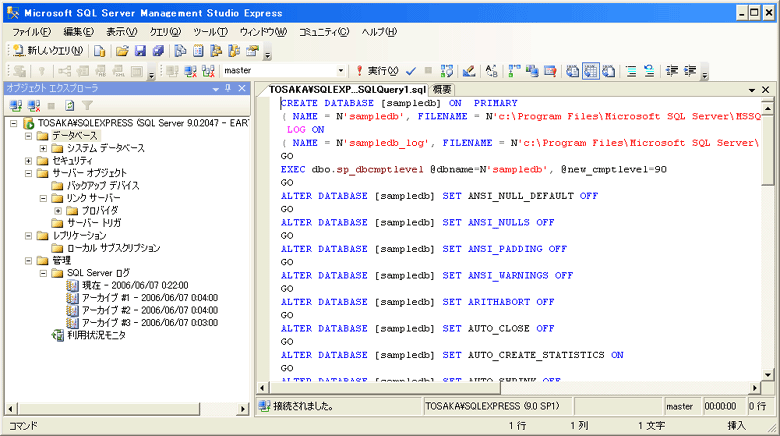Screen dimensions: 780x436
Task: Collapse the レプリケーション folder
Action: pyautogui.click(x=28, y=235)
